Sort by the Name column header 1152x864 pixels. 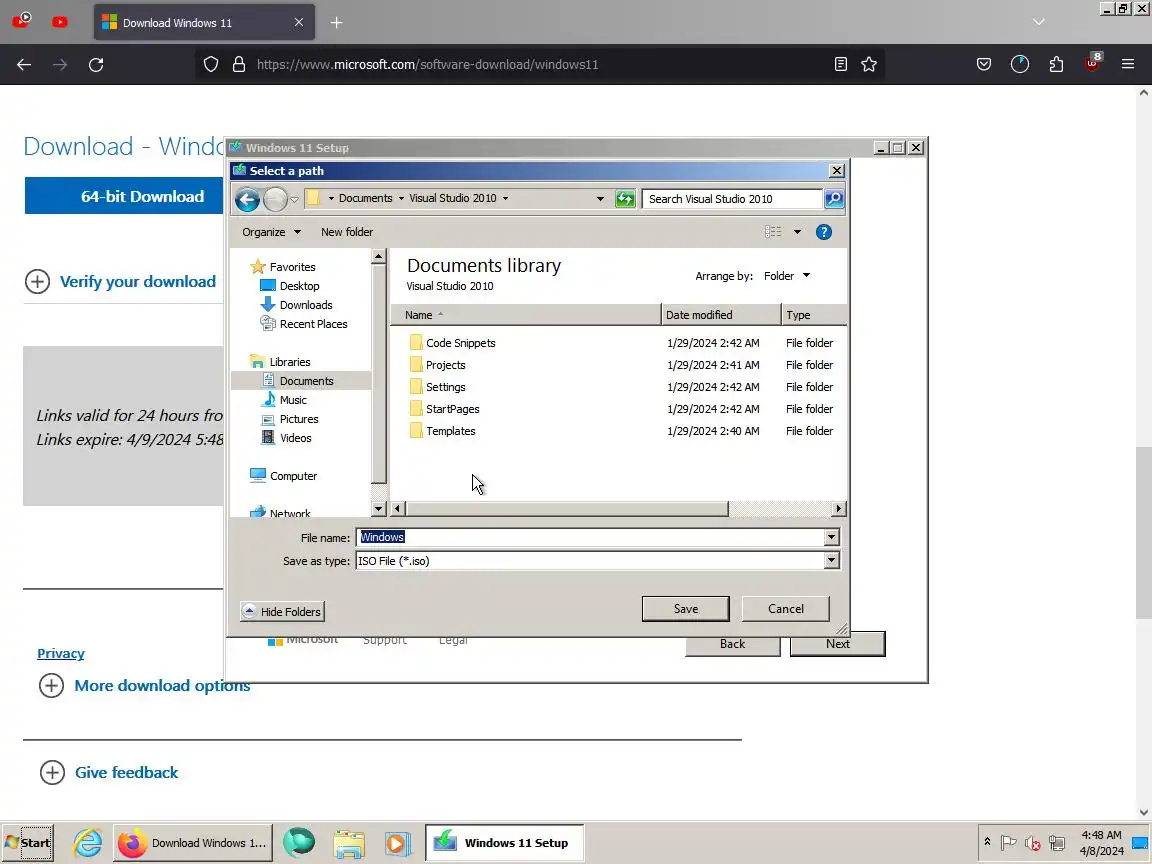tap(525, 315)
